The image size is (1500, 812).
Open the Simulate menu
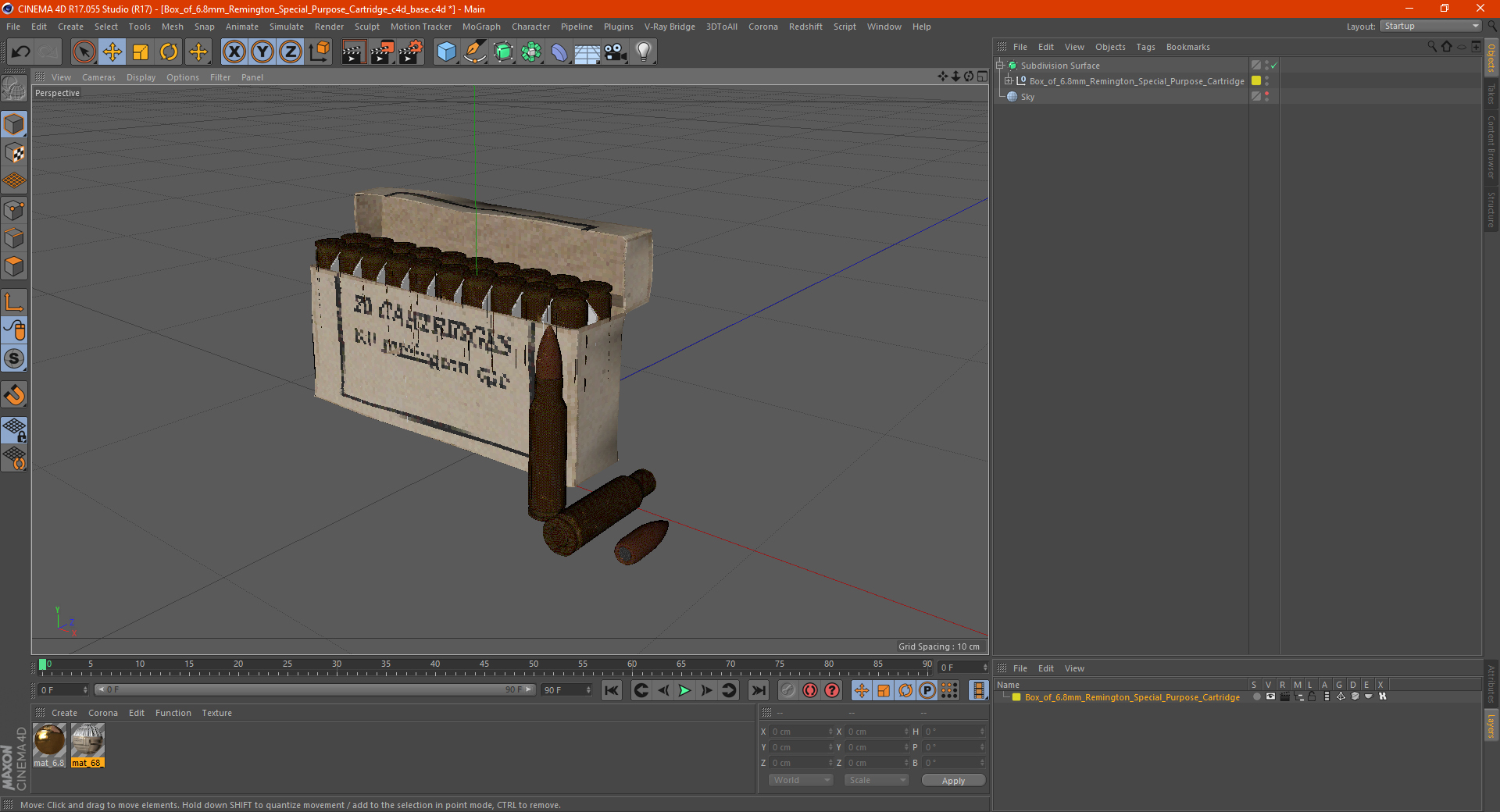287,27
